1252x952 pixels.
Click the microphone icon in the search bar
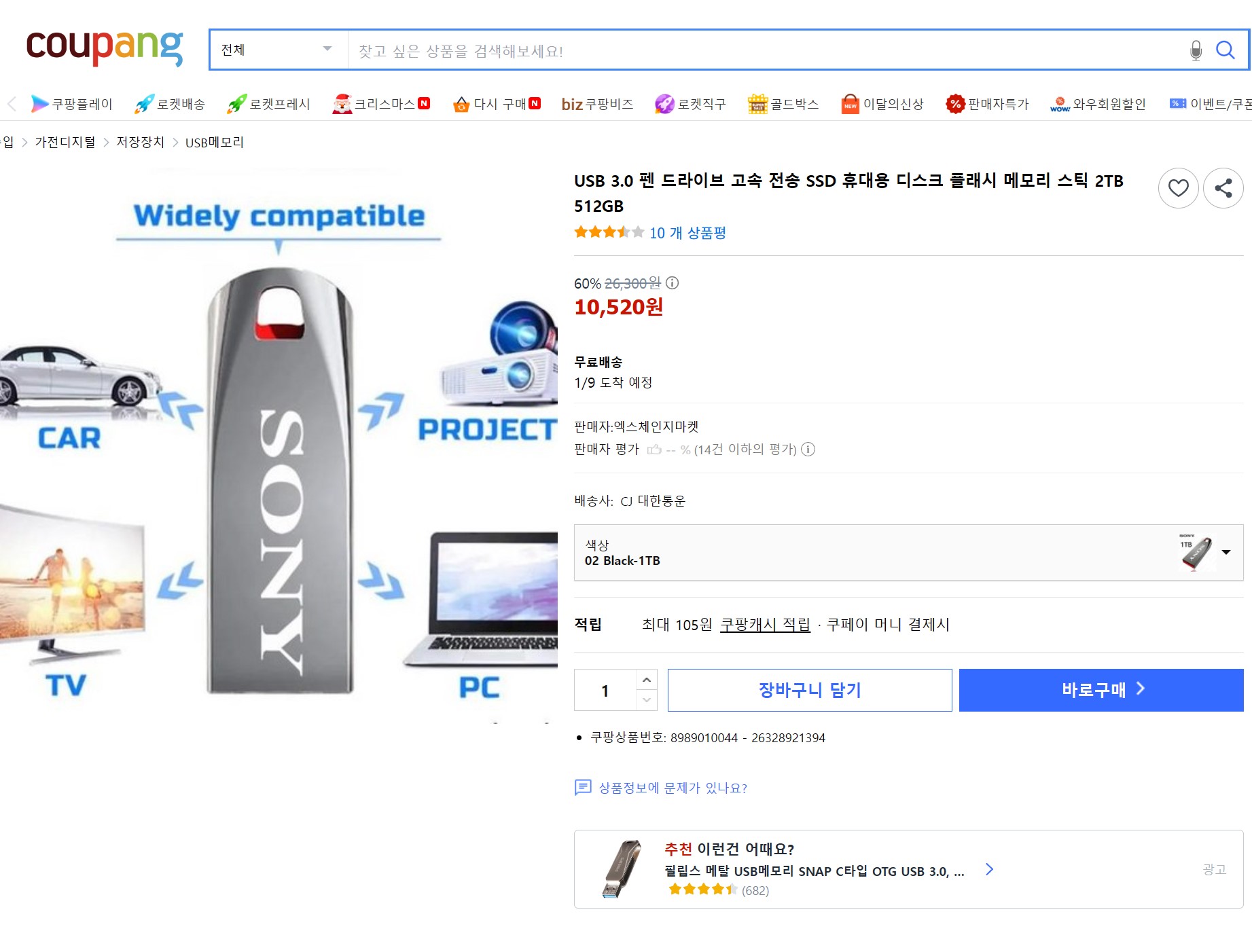1194,49
